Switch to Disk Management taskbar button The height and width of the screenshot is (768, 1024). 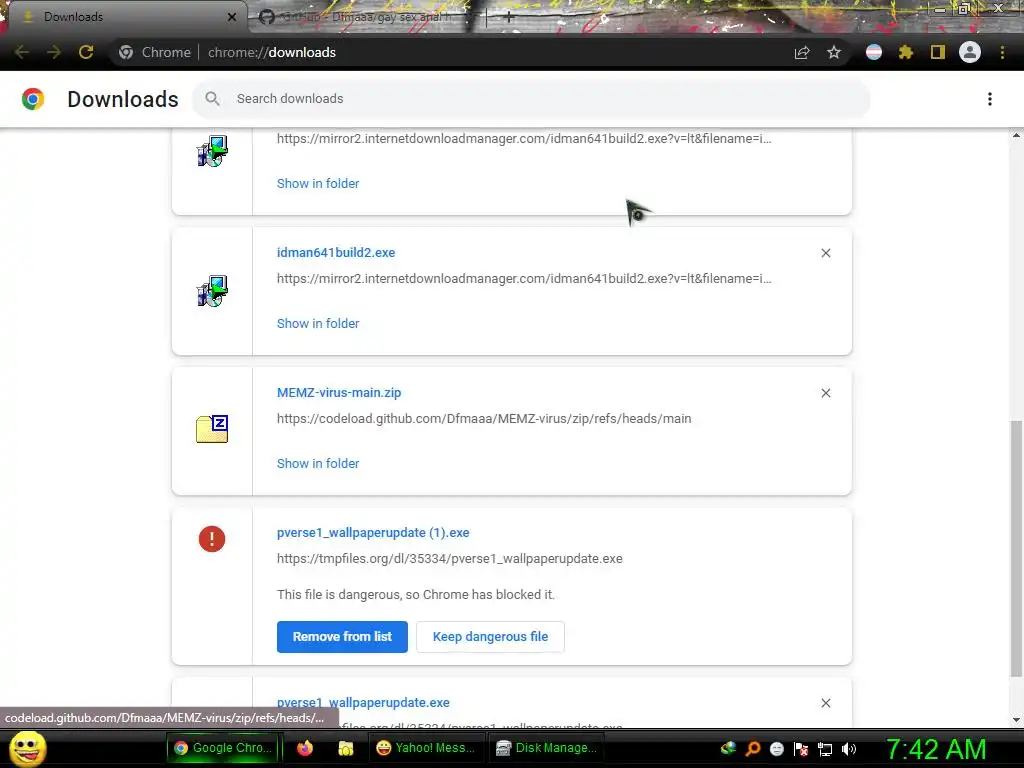point(547,748)
